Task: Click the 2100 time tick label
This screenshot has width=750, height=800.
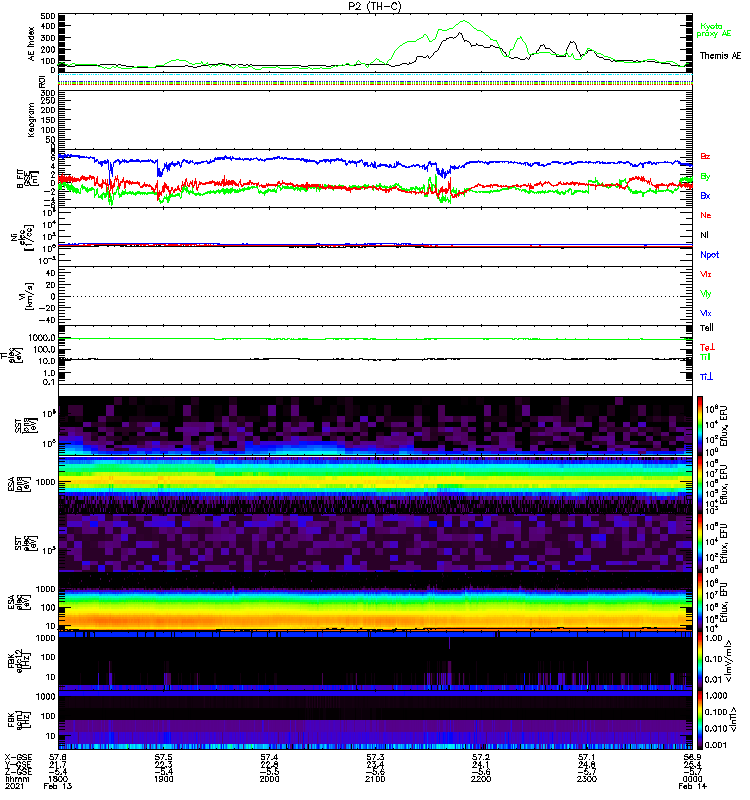Action: pyautogui.click(x=375, y=779)
